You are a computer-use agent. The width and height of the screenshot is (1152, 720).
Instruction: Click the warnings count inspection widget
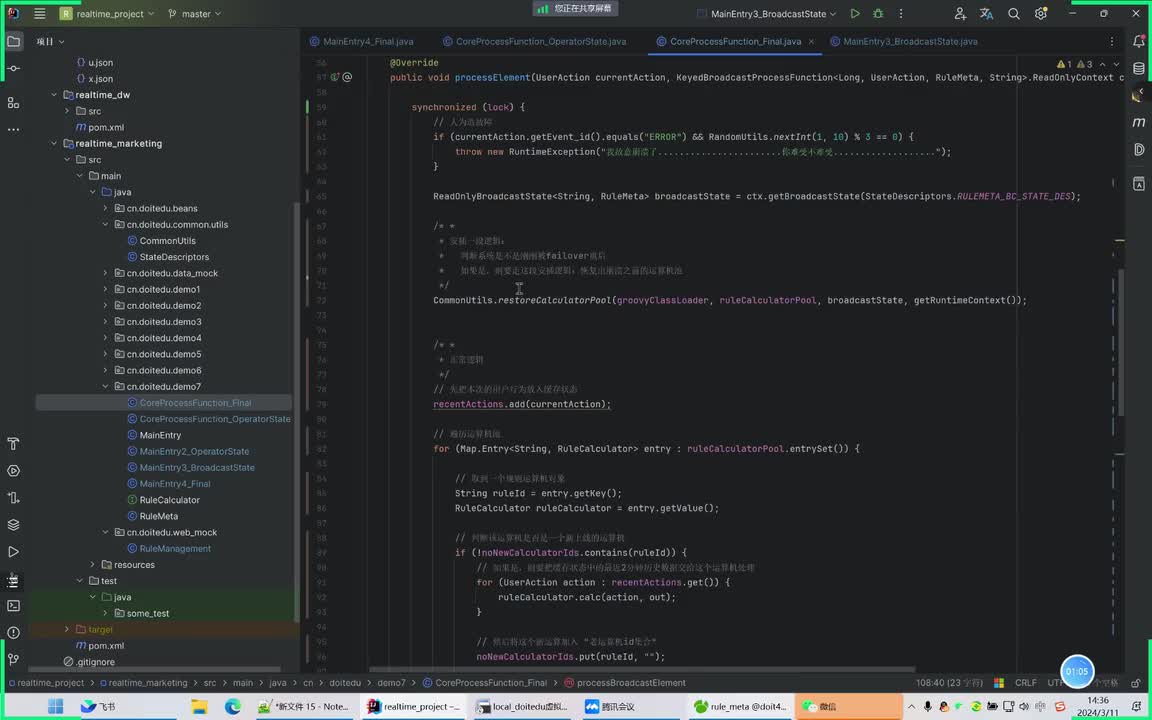[1074, 64]
